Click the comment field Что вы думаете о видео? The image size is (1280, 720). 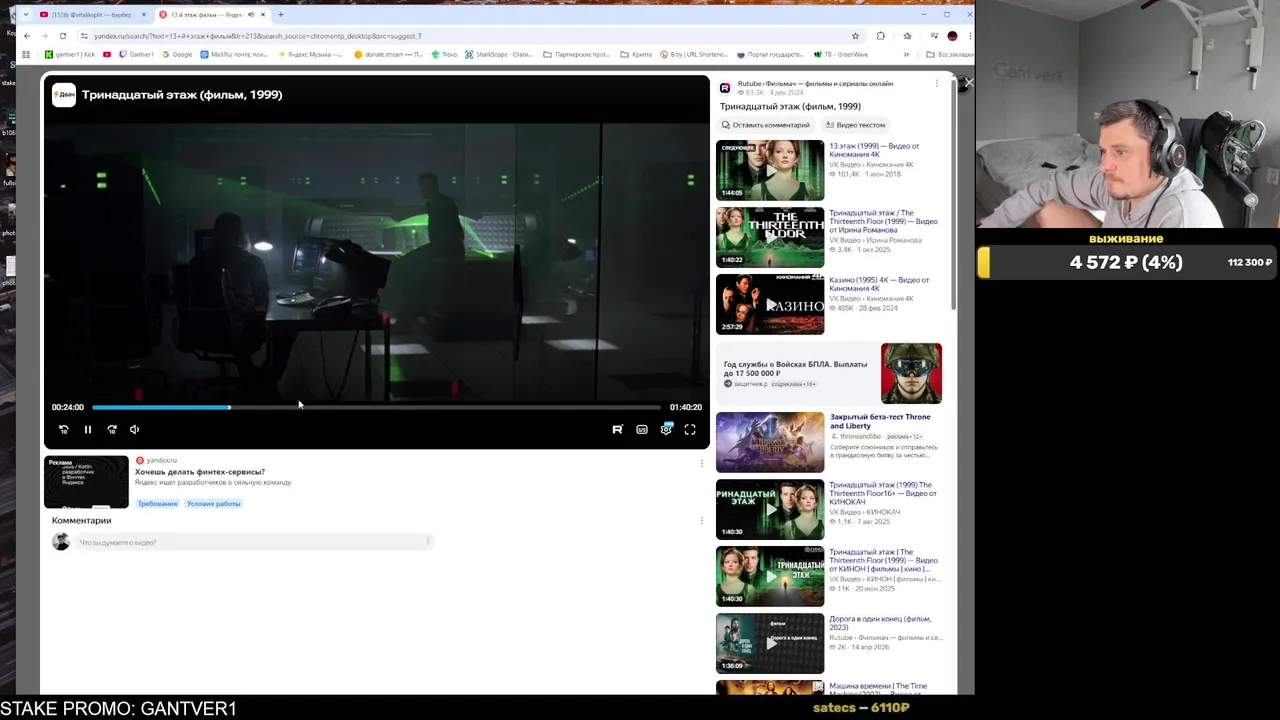pyautogui.click(x=252, y=542)
